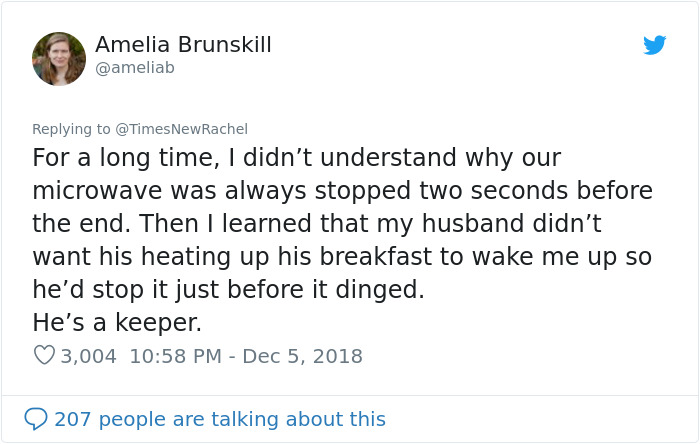Click the Twitter bird logo
The width and height of the screenshot is (700, 444).
(655, 45)
